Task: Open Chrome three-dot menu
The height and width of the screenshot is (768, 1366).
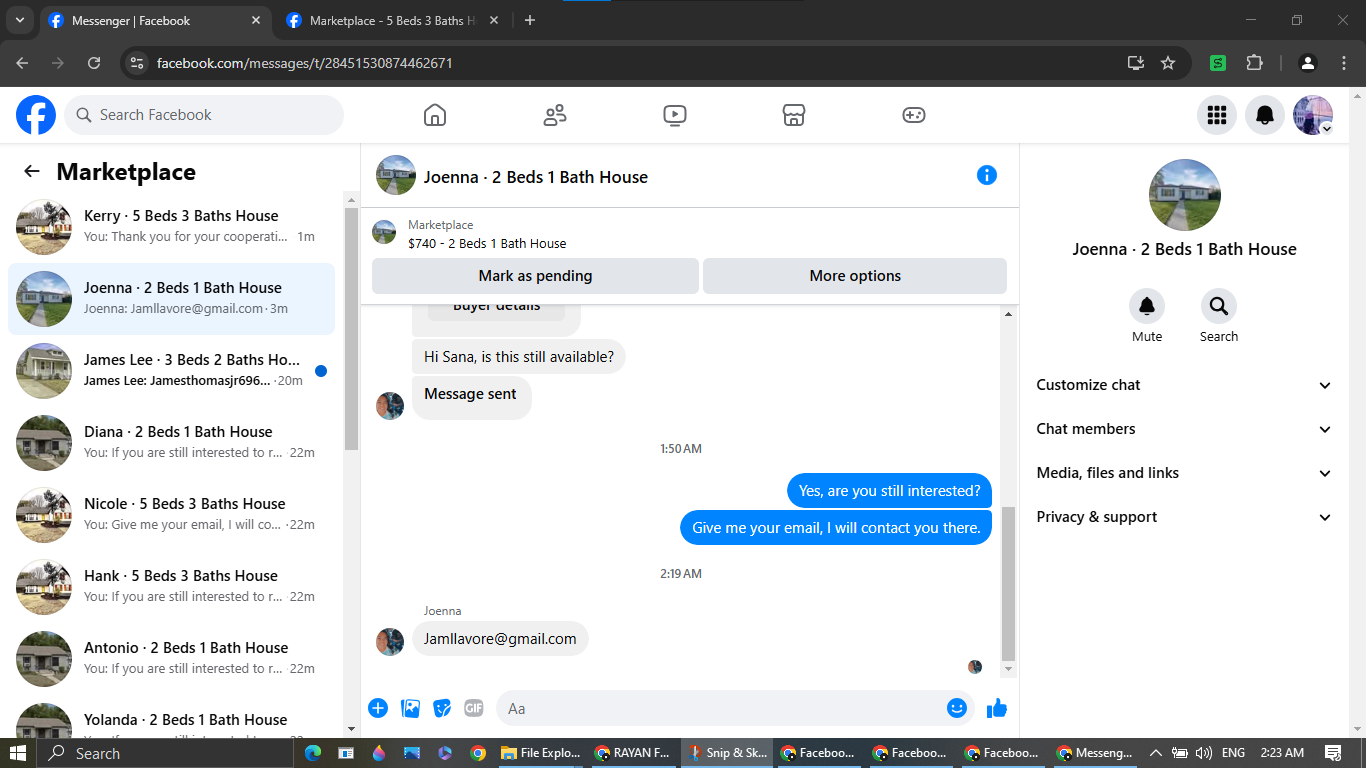Action: tap(1344, 63)
